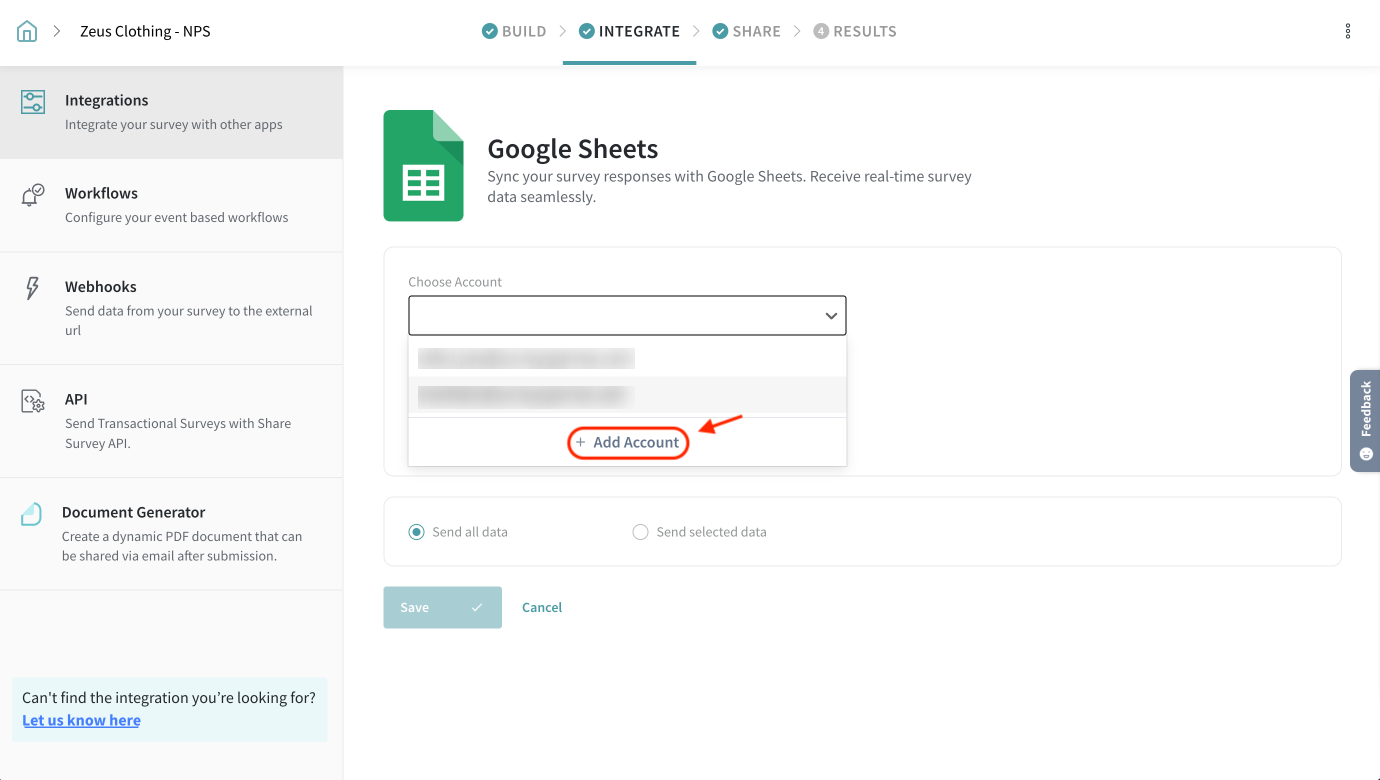Click the INTEGRATE step checkmark icon

[586, 31]
